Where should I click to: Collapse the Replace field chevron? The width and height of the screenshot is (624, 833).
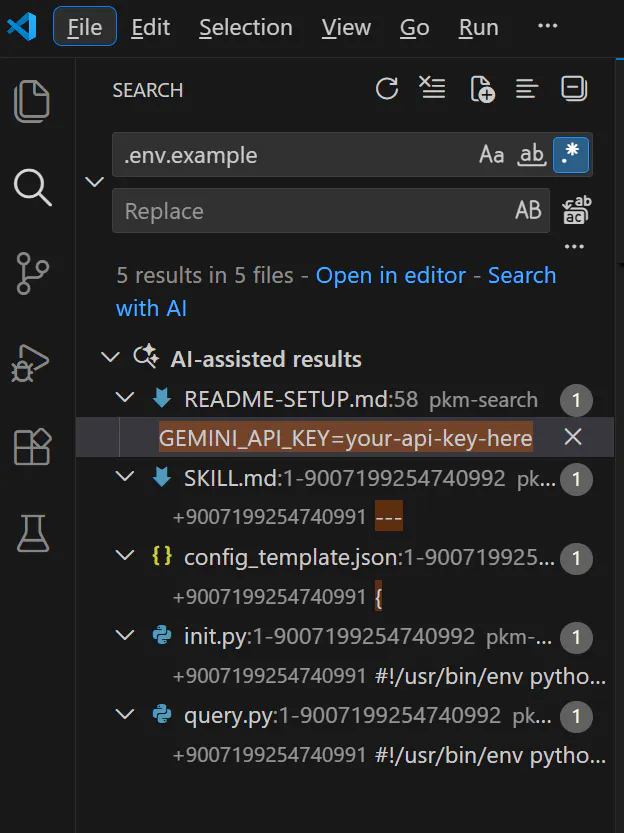click(x=95, y=182)
